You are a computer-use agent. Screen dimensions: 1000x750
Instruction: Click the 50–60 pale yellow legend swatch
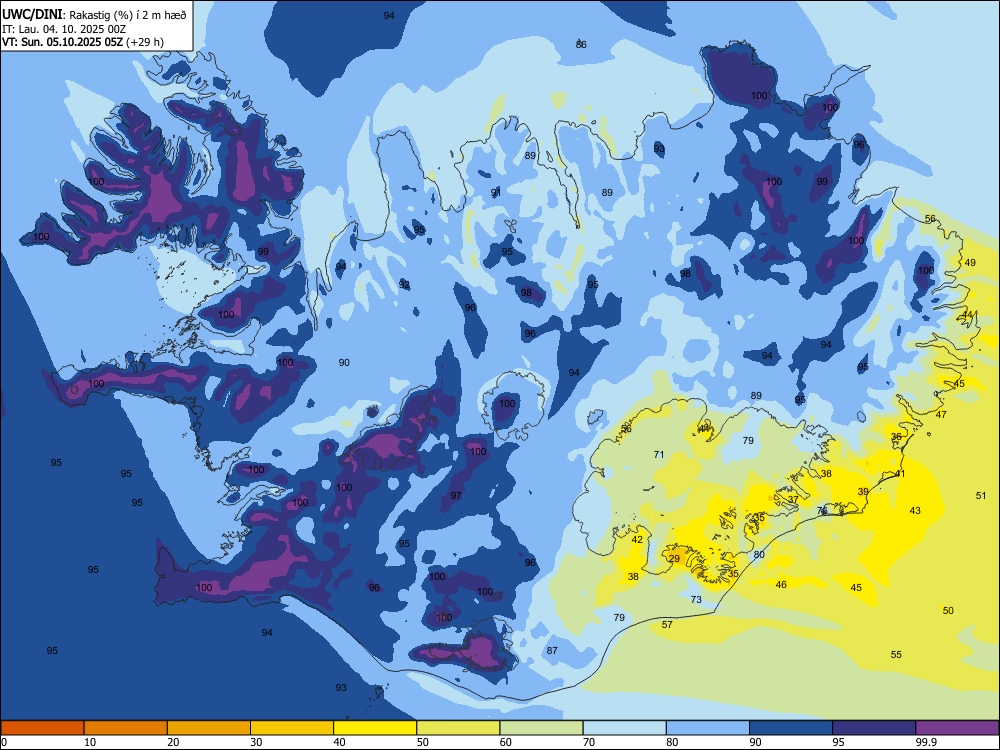point(458,728)
